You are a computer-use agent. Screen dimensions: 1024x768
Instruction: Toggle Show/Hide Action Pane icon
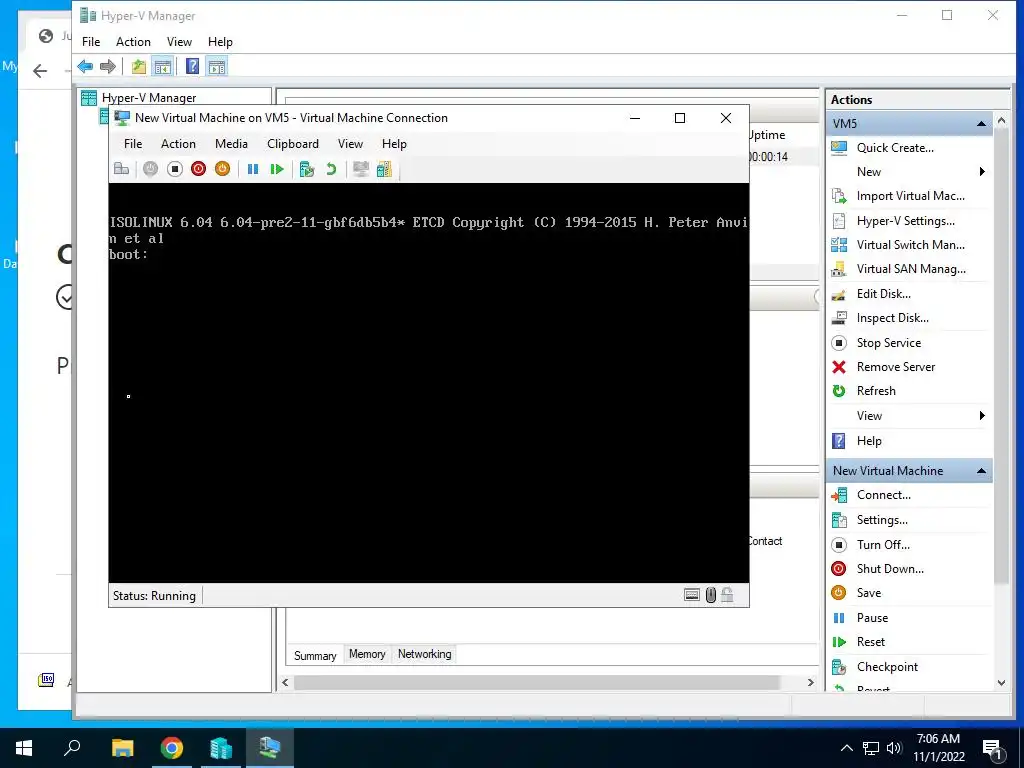coord(217,66)
